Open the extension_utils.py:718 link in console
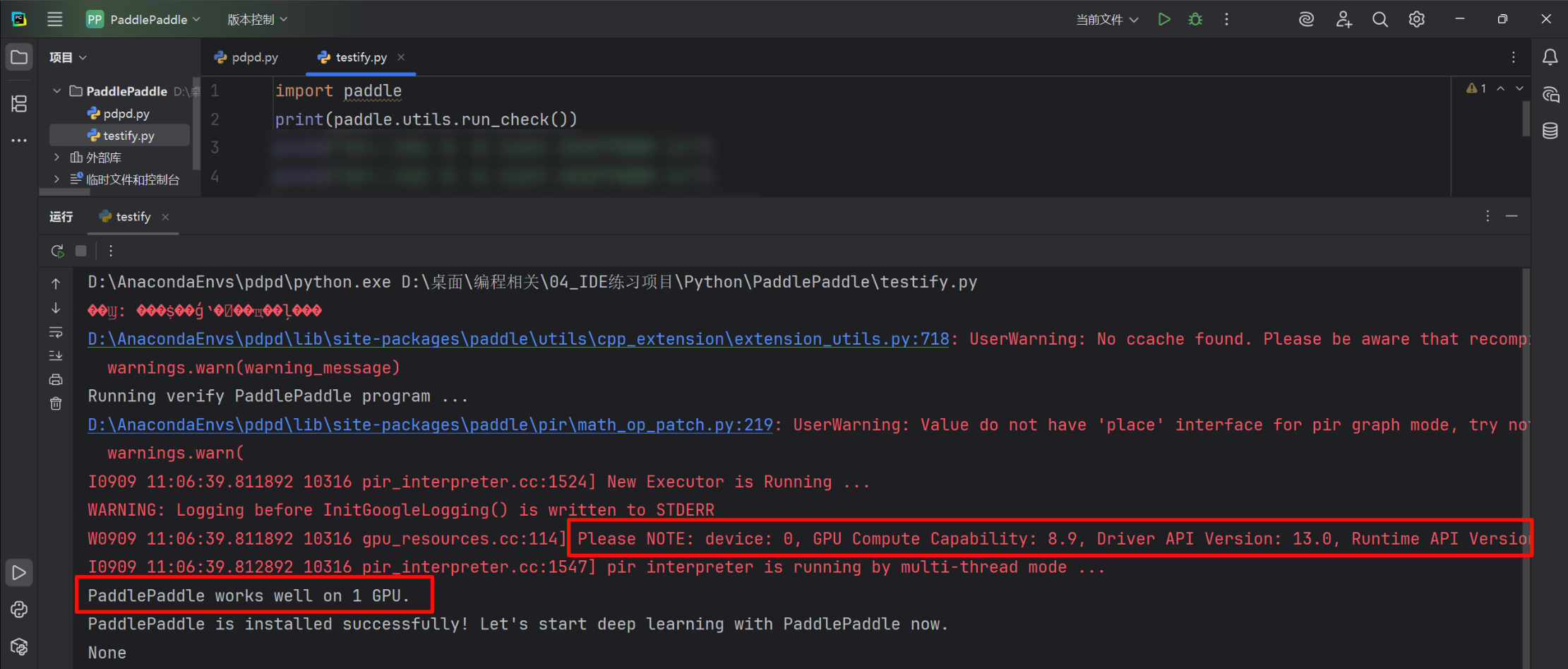 pos(518,339)
